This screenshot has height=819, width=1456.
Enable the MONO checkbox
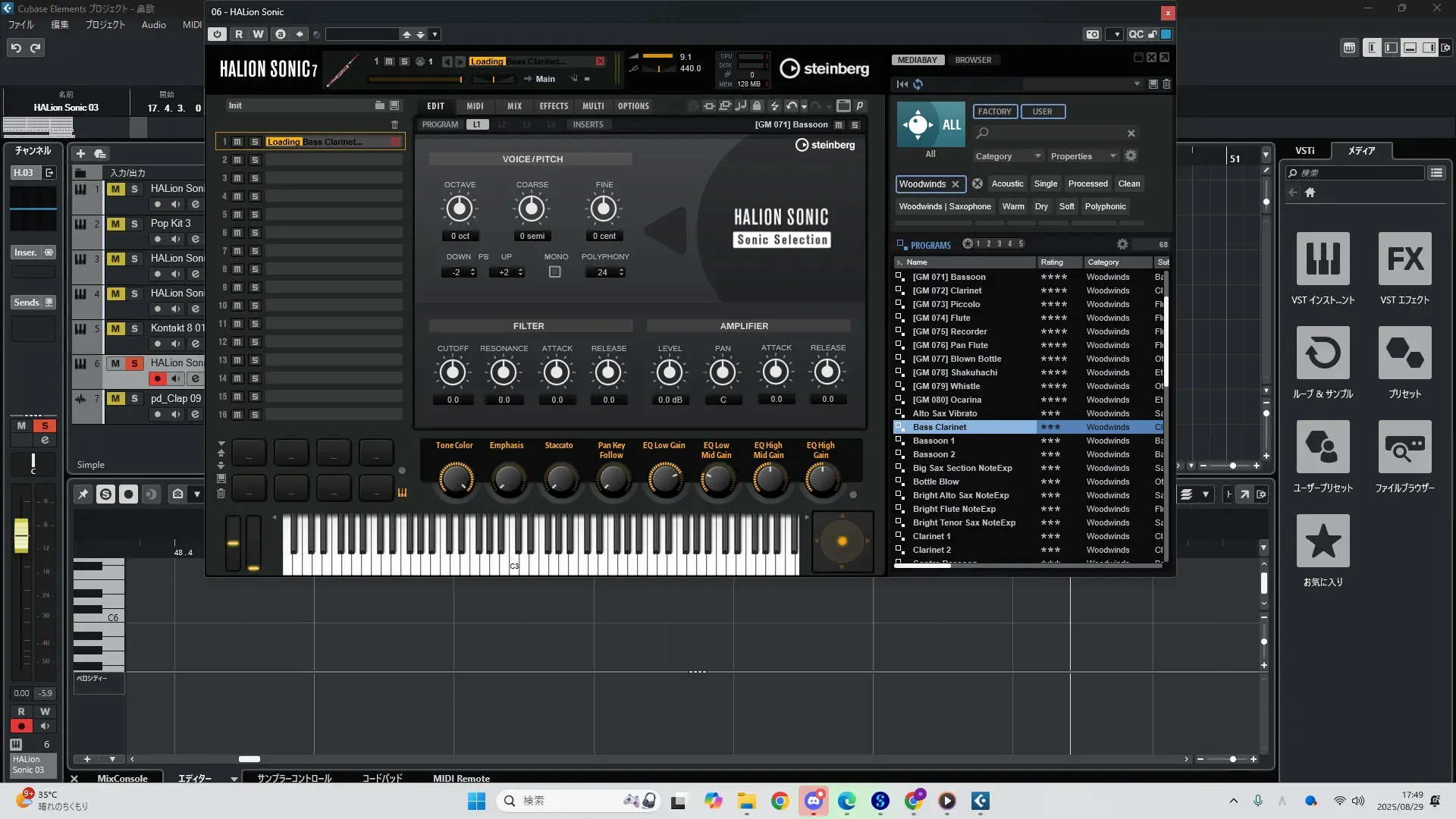tap(555, 272)
